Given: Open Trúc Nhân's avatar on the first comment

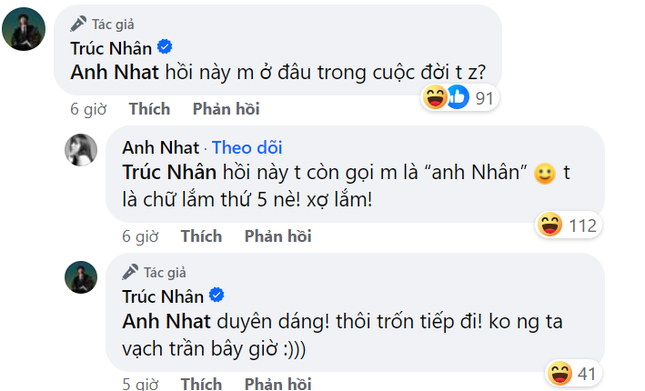Looking at the screenshot, I should click(23, 29).
